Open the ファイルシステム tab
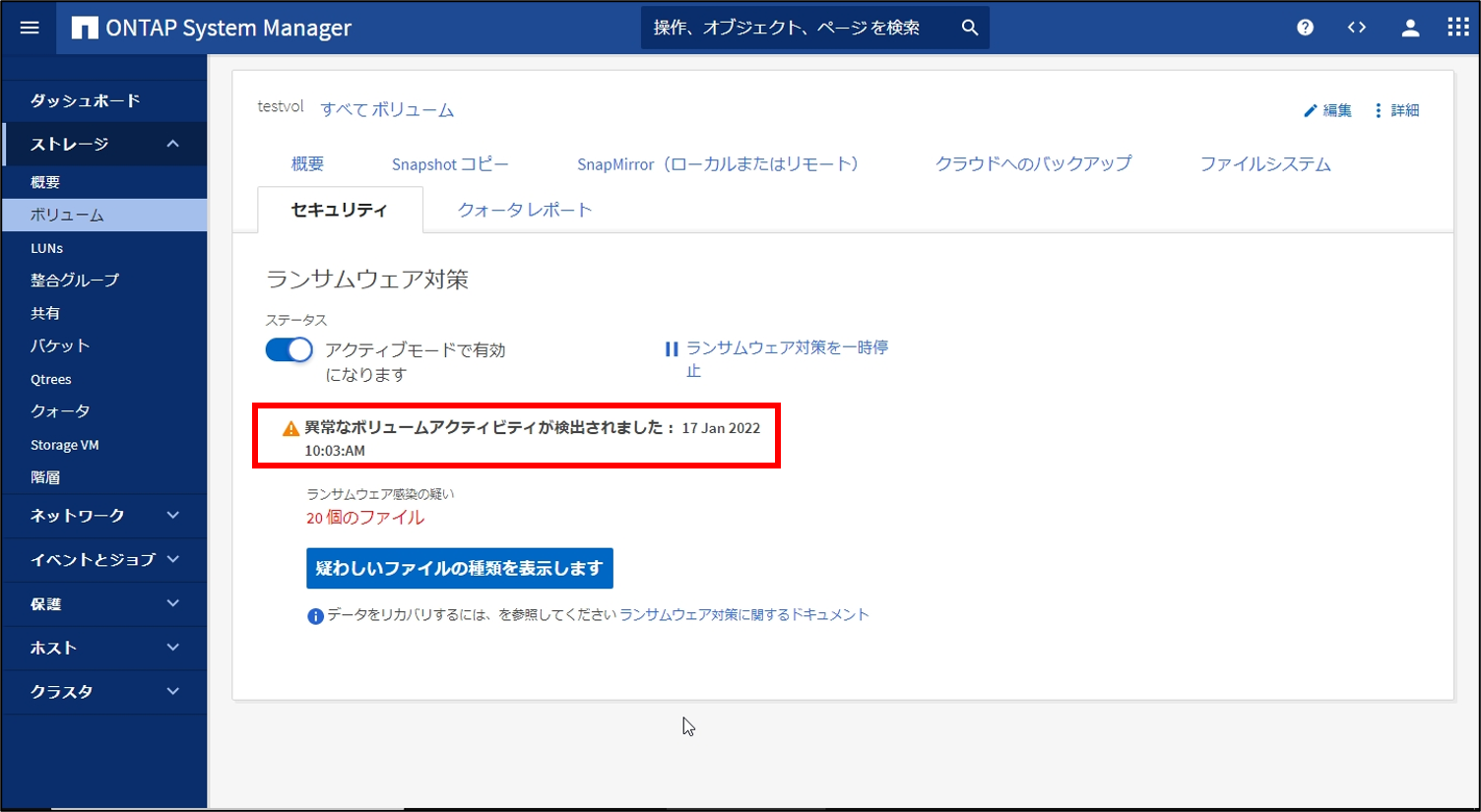 coord(1265,164)
